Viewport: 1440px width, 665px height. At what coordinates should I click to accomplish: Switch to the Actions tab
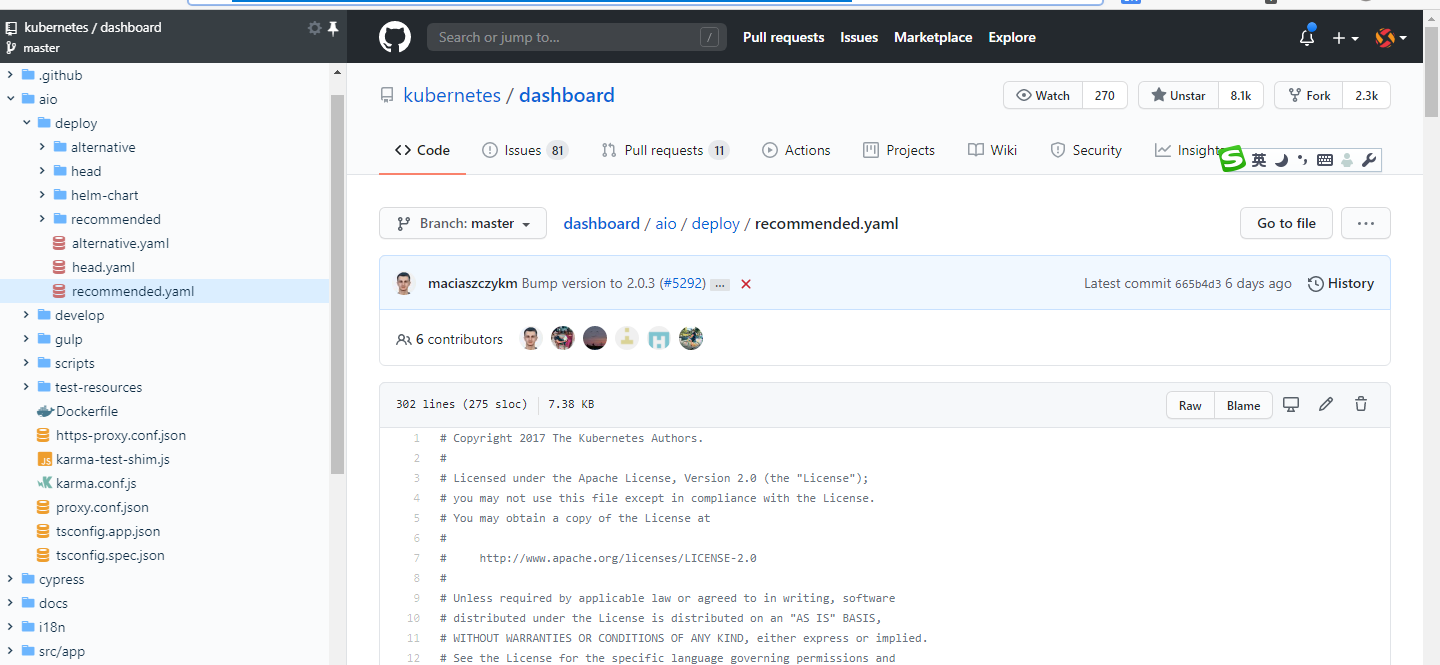pos(796,150)
